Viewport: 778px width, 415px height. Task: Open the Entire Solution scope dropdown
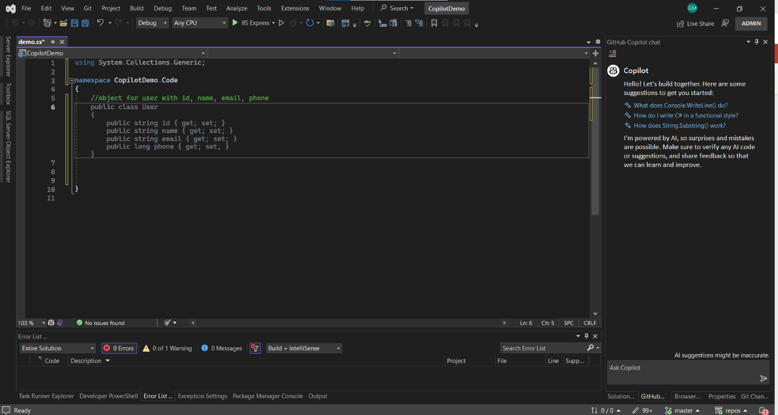coord(57,348)
